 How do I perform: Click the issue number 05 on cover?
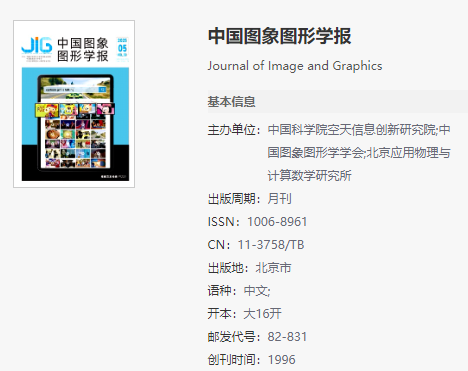122,48
